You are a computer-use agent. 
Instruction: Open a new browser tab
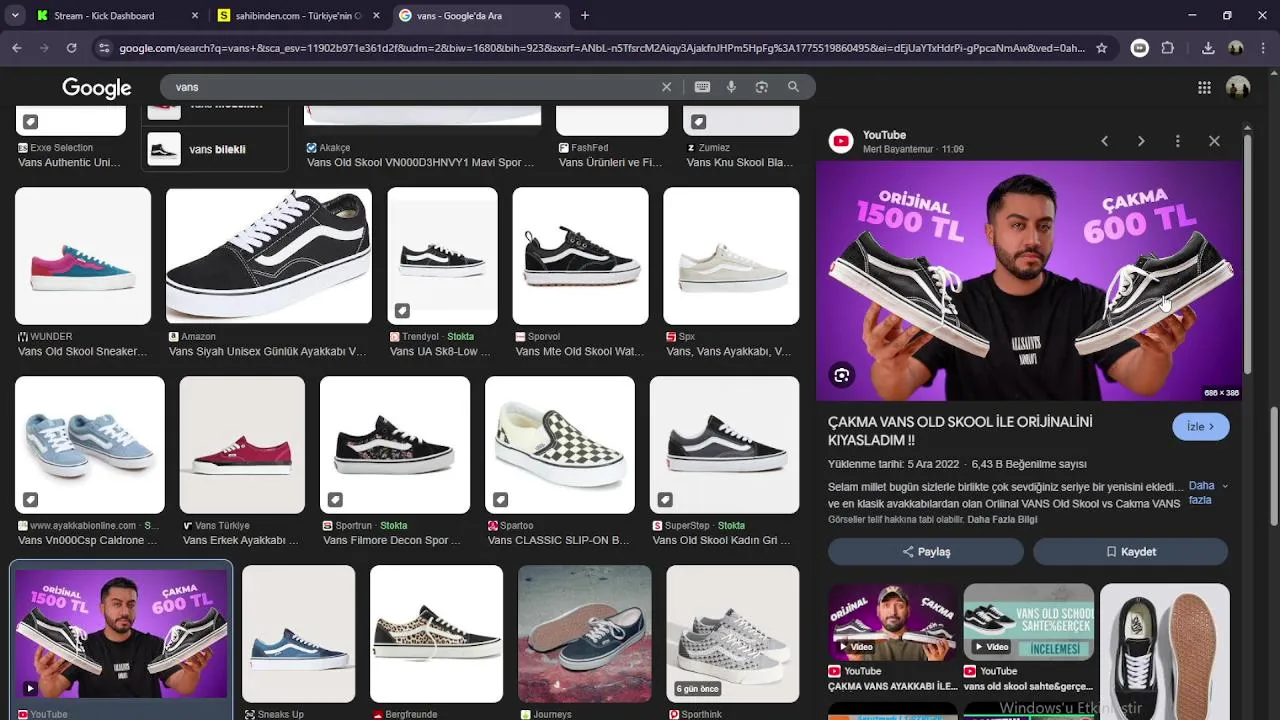[x=585, y=15]
